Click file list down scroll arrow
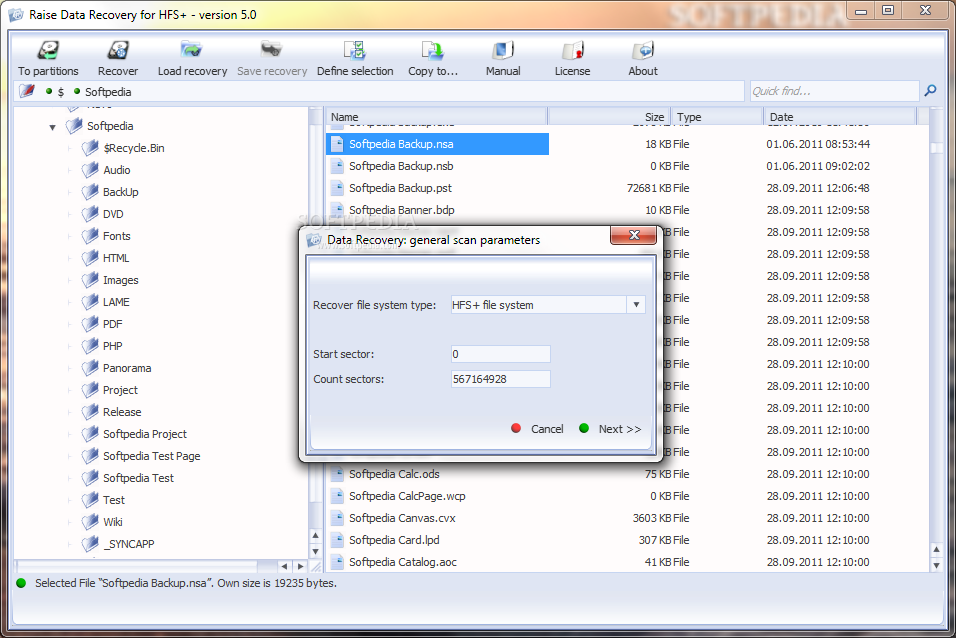This screenshot has height=638, width=956. [936, 565]
